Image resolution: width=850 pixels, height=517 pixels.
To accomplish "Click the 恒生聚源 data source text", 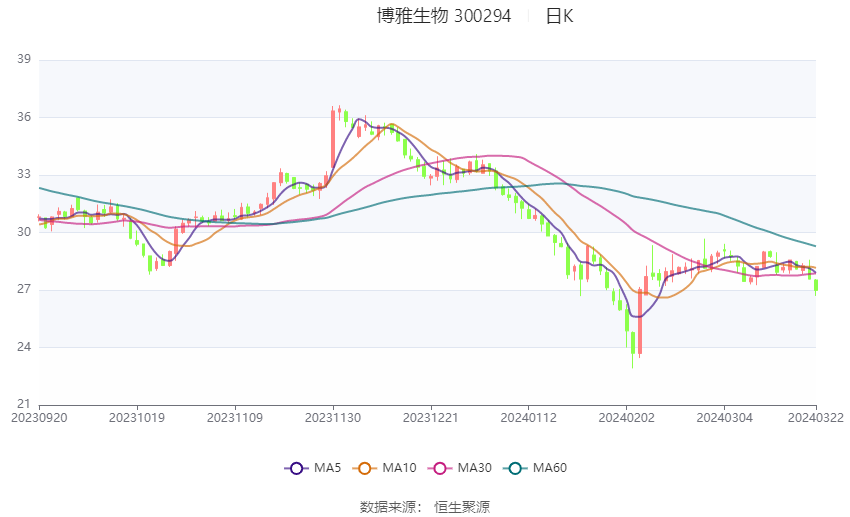I will tap(462, 507).
